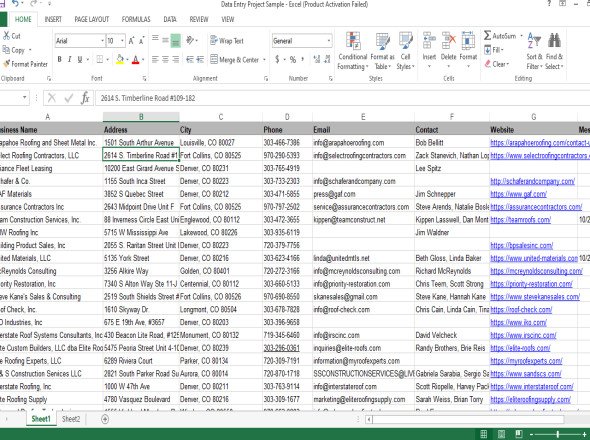
Task: Click the Copy icon in Clipboard
Action: [6, 50]
